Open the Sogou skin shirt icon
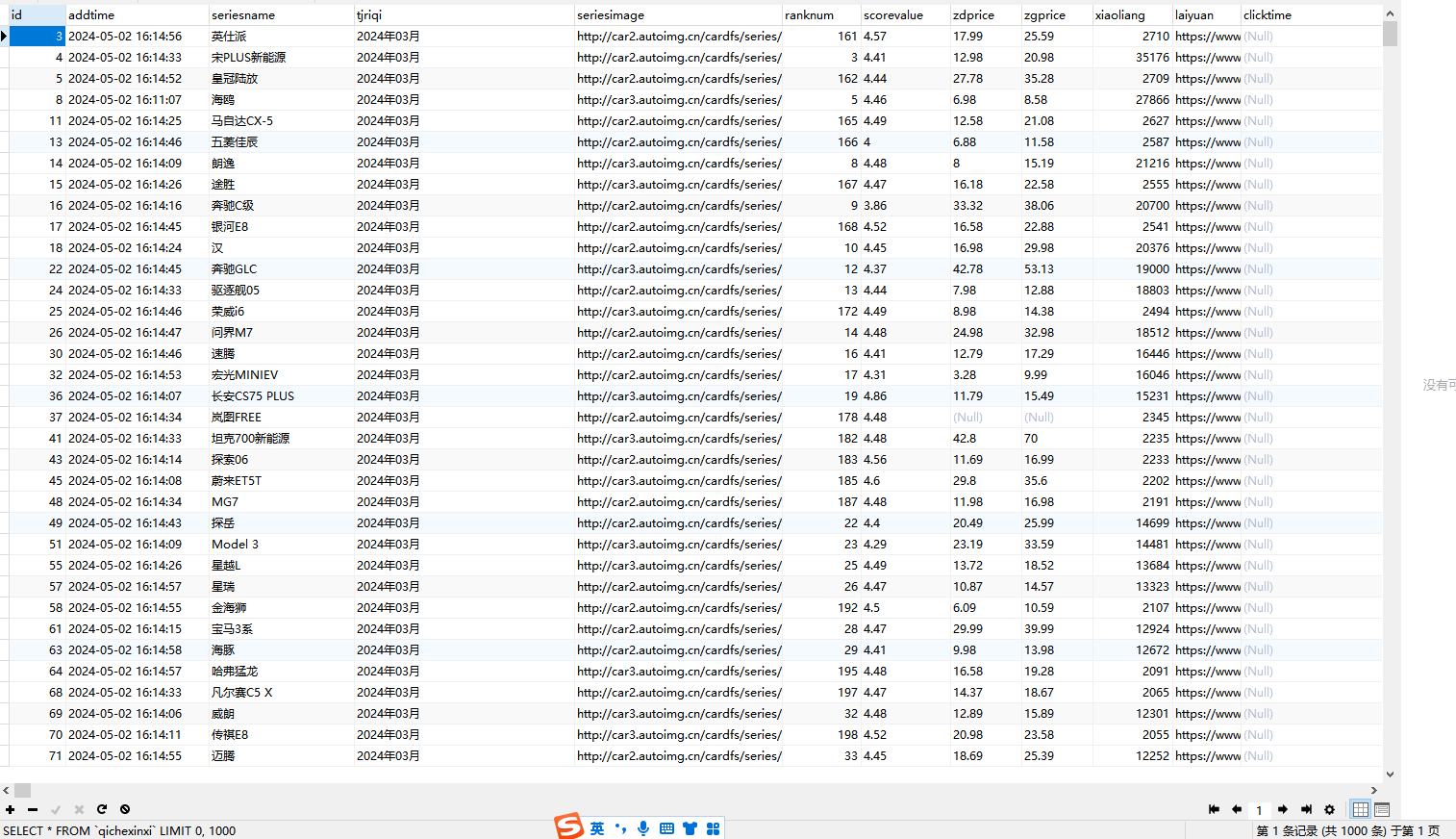Screen dimensions: 1456x839 (x=690, y=828)
